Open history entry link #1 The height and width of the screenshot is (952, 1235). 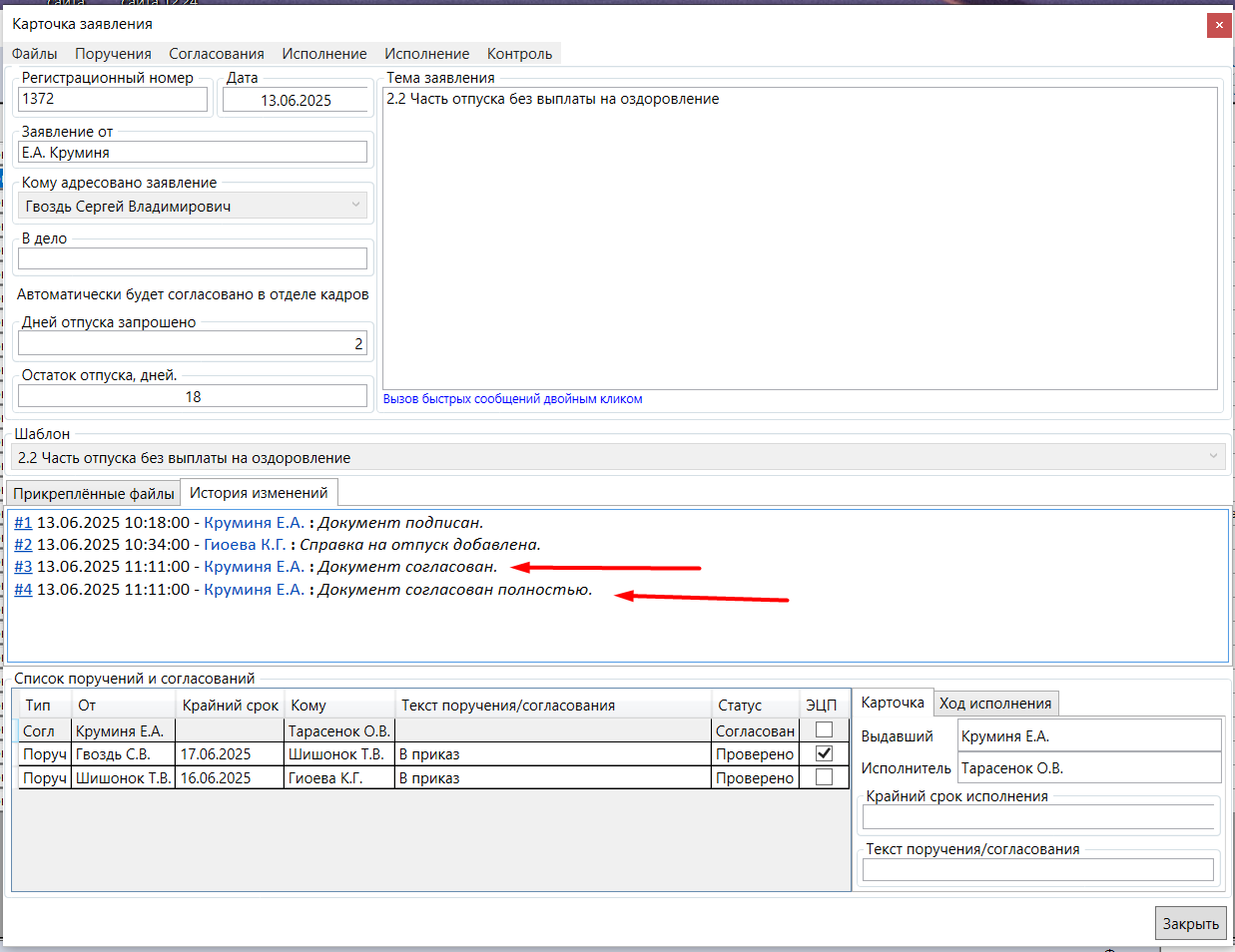point(23,523)
